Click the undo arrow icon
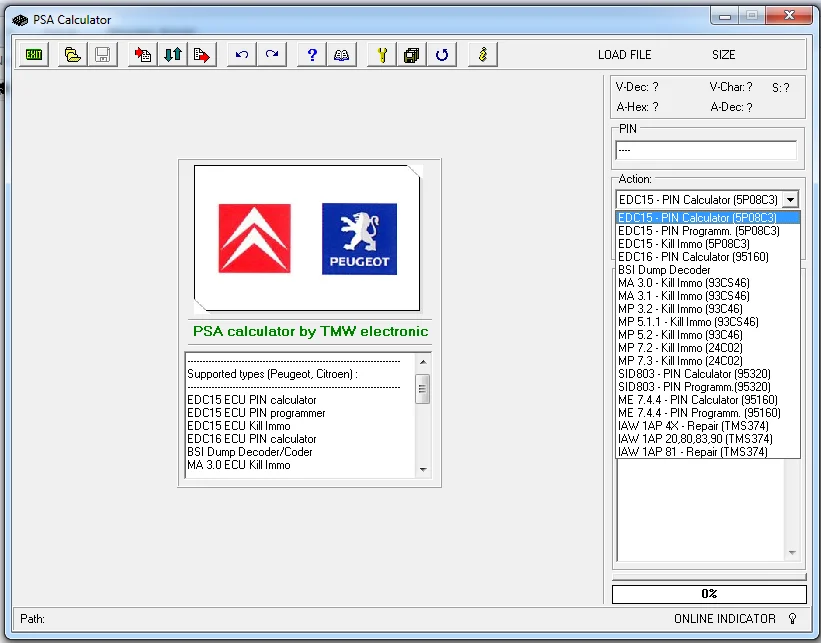Viewport: 821px width, 643px height. (241, 54)
